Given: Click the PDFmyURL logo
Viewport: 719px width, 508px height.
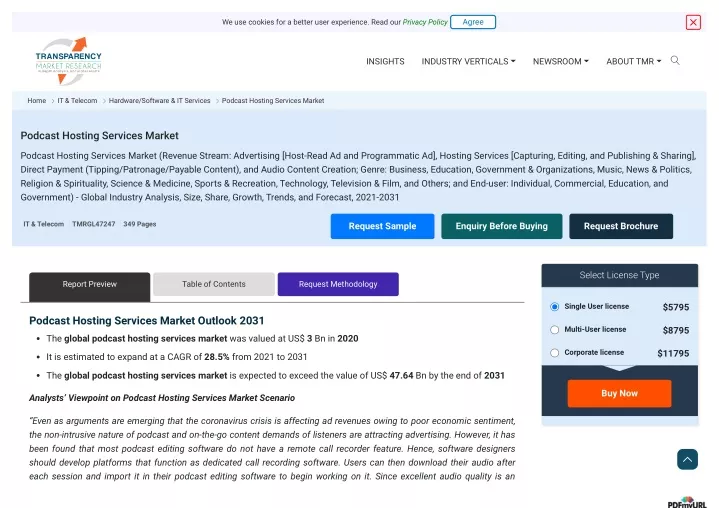Looking at the screenshot, I should click(686, 502).
